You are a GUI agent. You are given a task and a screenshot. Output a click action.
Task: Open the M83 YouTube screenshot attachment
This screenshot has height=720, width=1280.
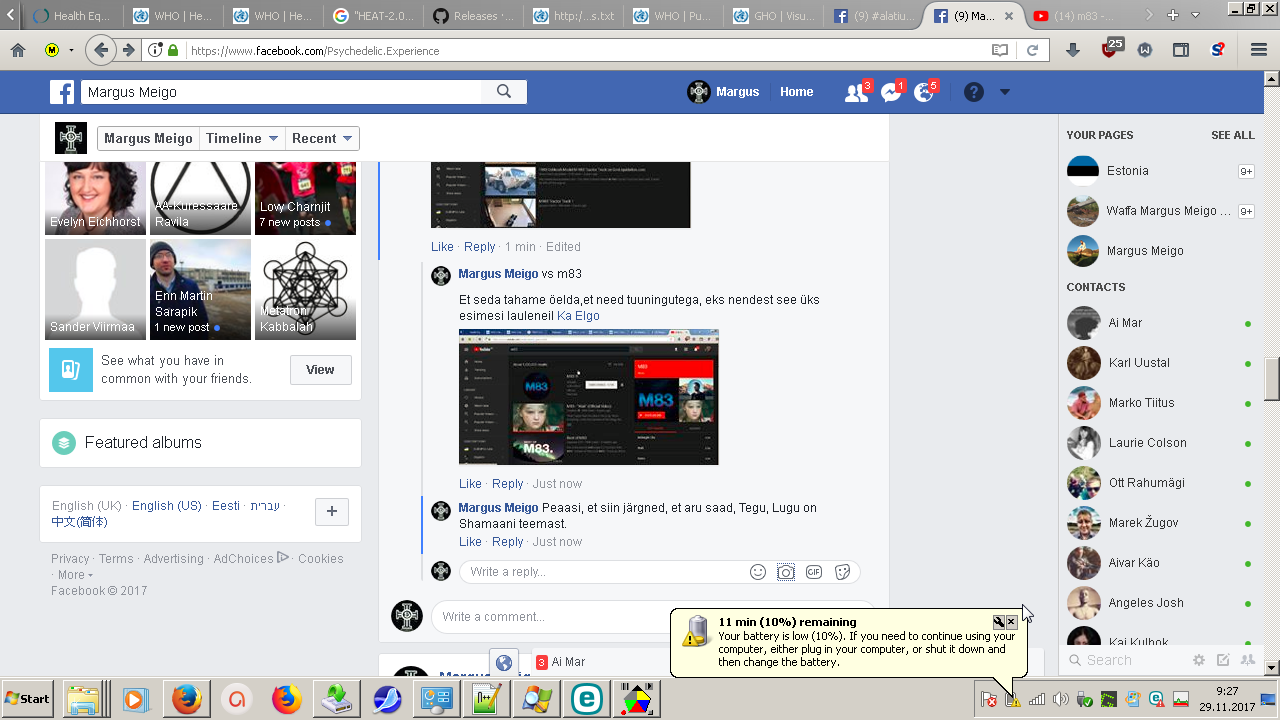(589, 397)
